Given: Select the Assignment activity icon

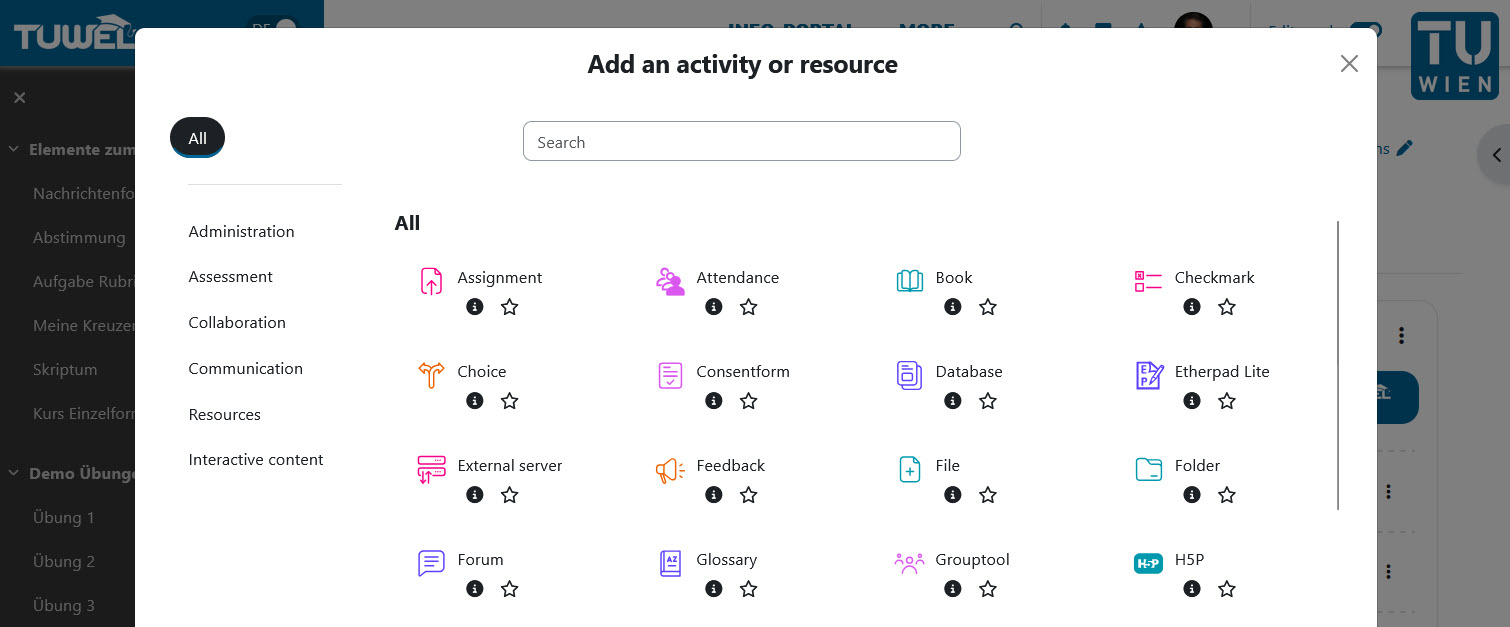Looking at the screenshot, I should coord(431,281).
